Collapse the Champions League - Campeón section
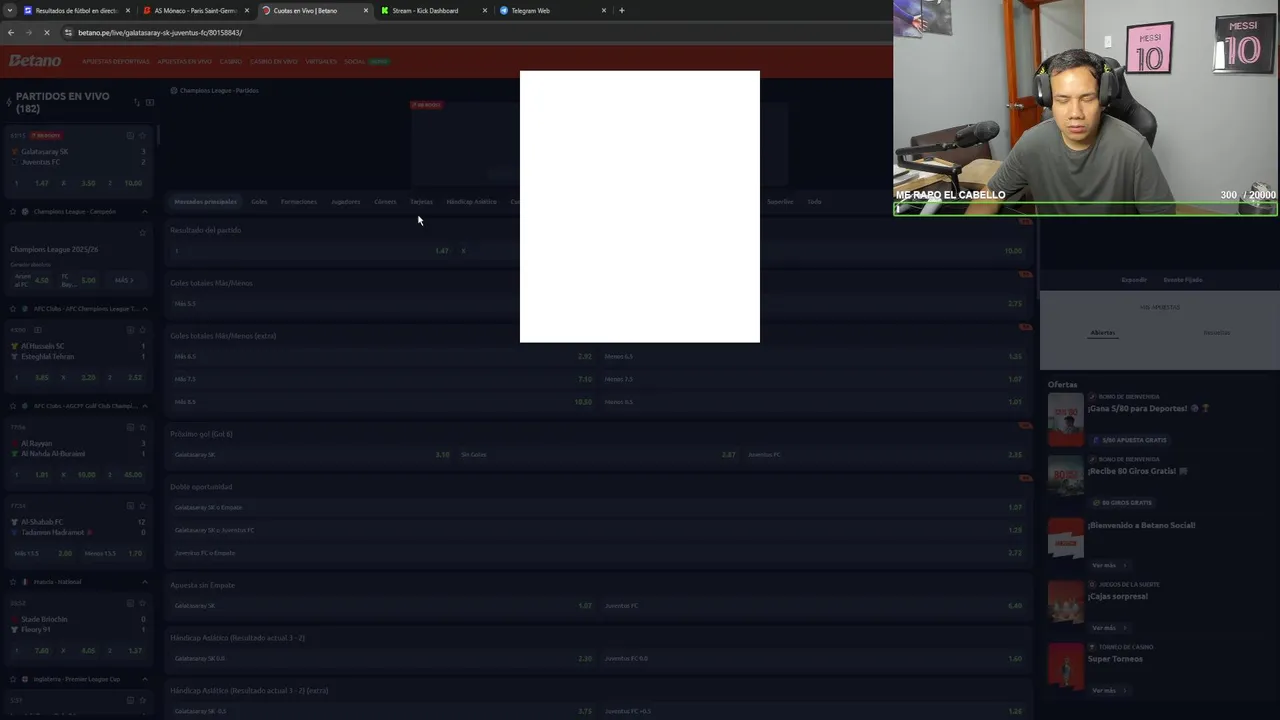Image resolution: width=1280 pixels, height=720 pixels. click(x=144, y=212)
